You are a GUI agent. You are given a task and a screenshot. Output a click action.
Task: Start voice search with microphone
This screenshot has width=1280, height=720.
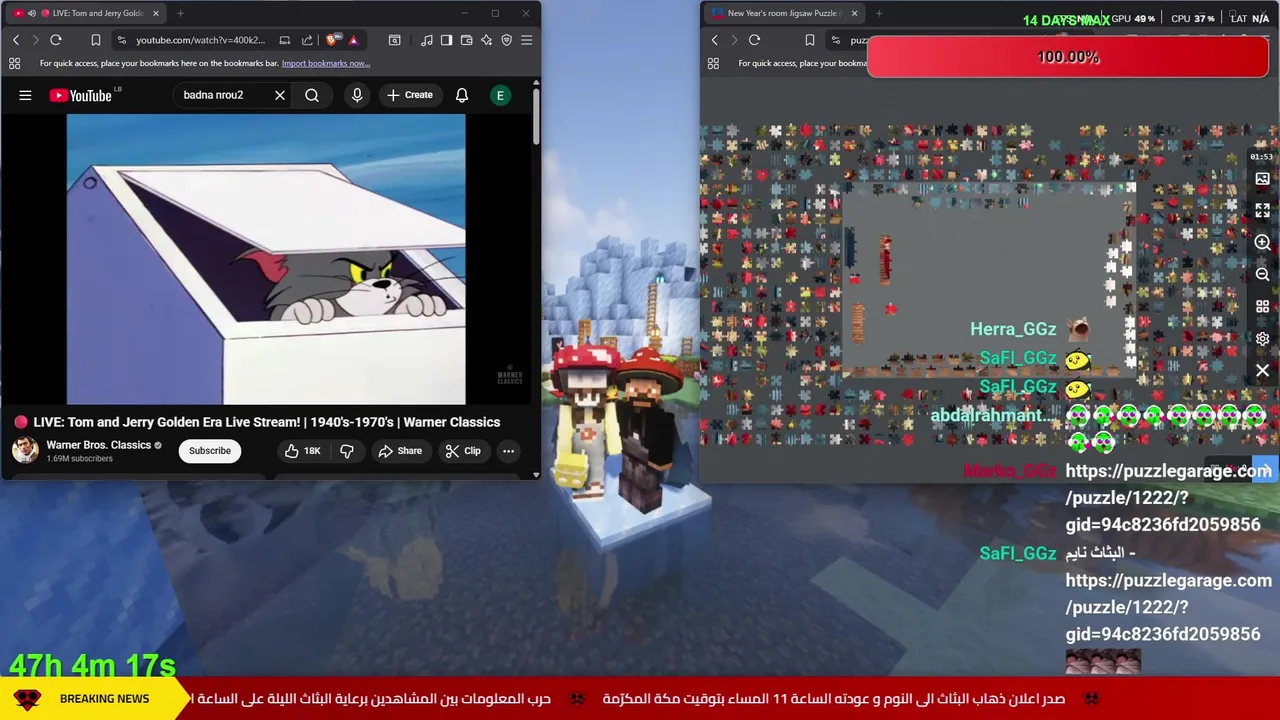click(x=357, y=95)
